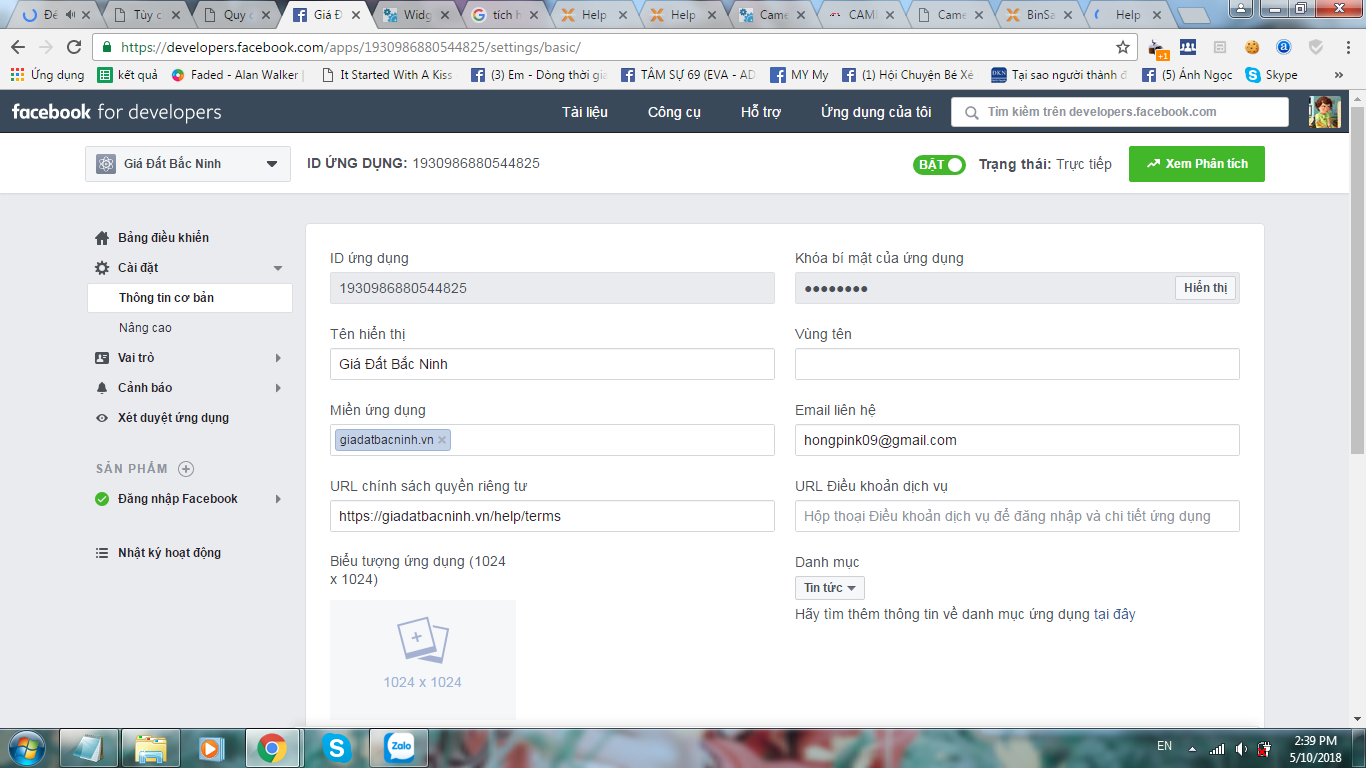This screenshot has height=768, width=1366.
Task: Open the Giá Đất Bắc Ninh app selector
Action: point(187,164)
